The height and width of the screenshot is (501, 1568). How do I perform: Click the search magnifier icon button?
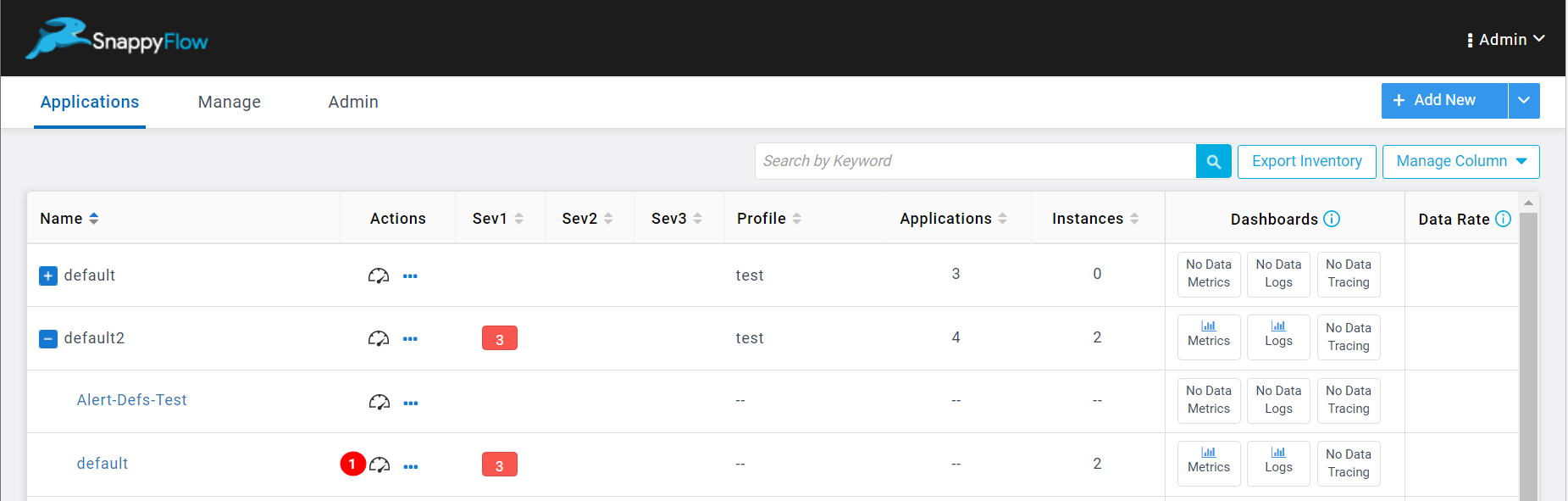coord(1213,161)
